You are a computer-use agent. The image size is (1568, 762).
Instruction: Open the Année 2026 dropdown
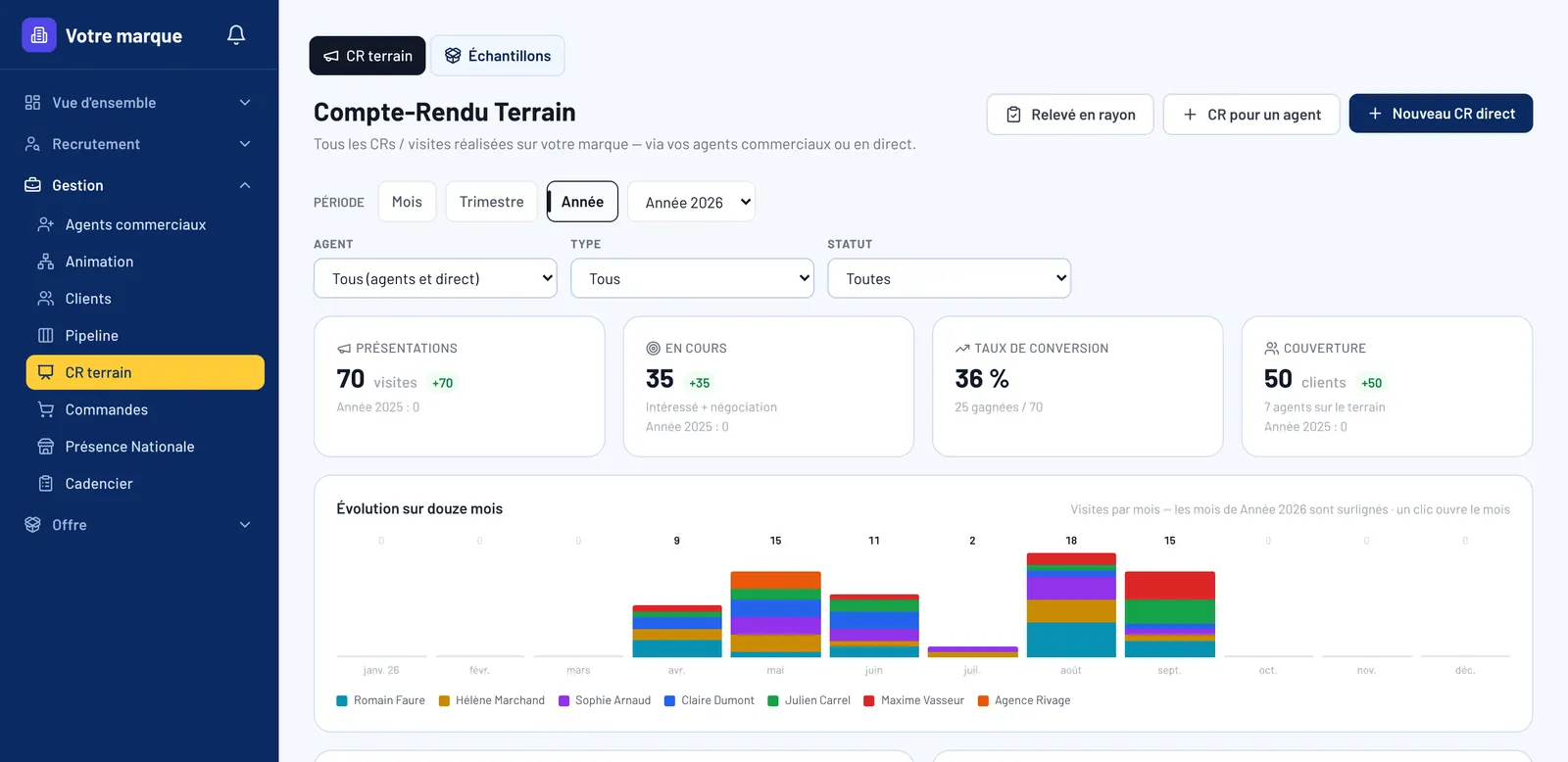click(x=691, y=202)
